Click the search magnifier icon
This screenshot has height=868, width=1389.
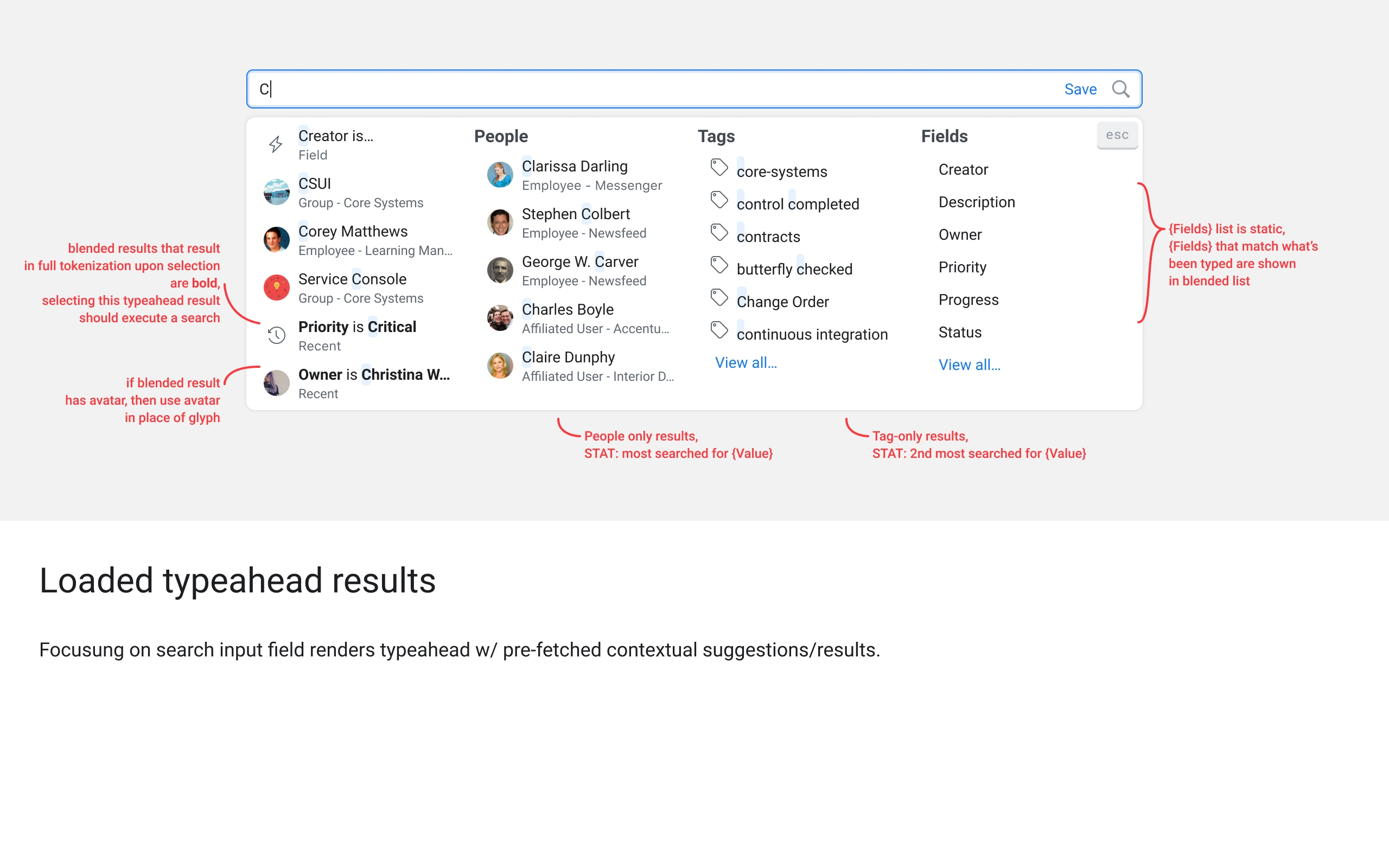pyautogui.click(x=1120, y=89)
